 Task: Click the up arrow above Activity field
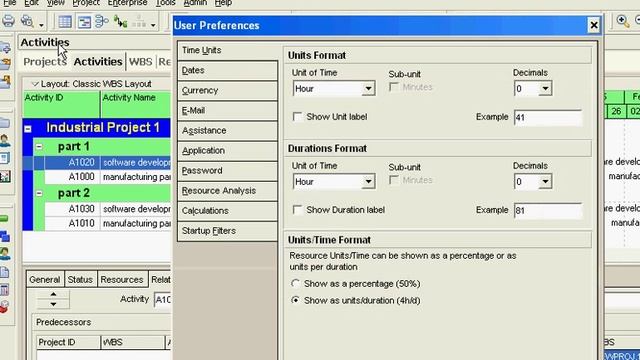pos(53,294)
